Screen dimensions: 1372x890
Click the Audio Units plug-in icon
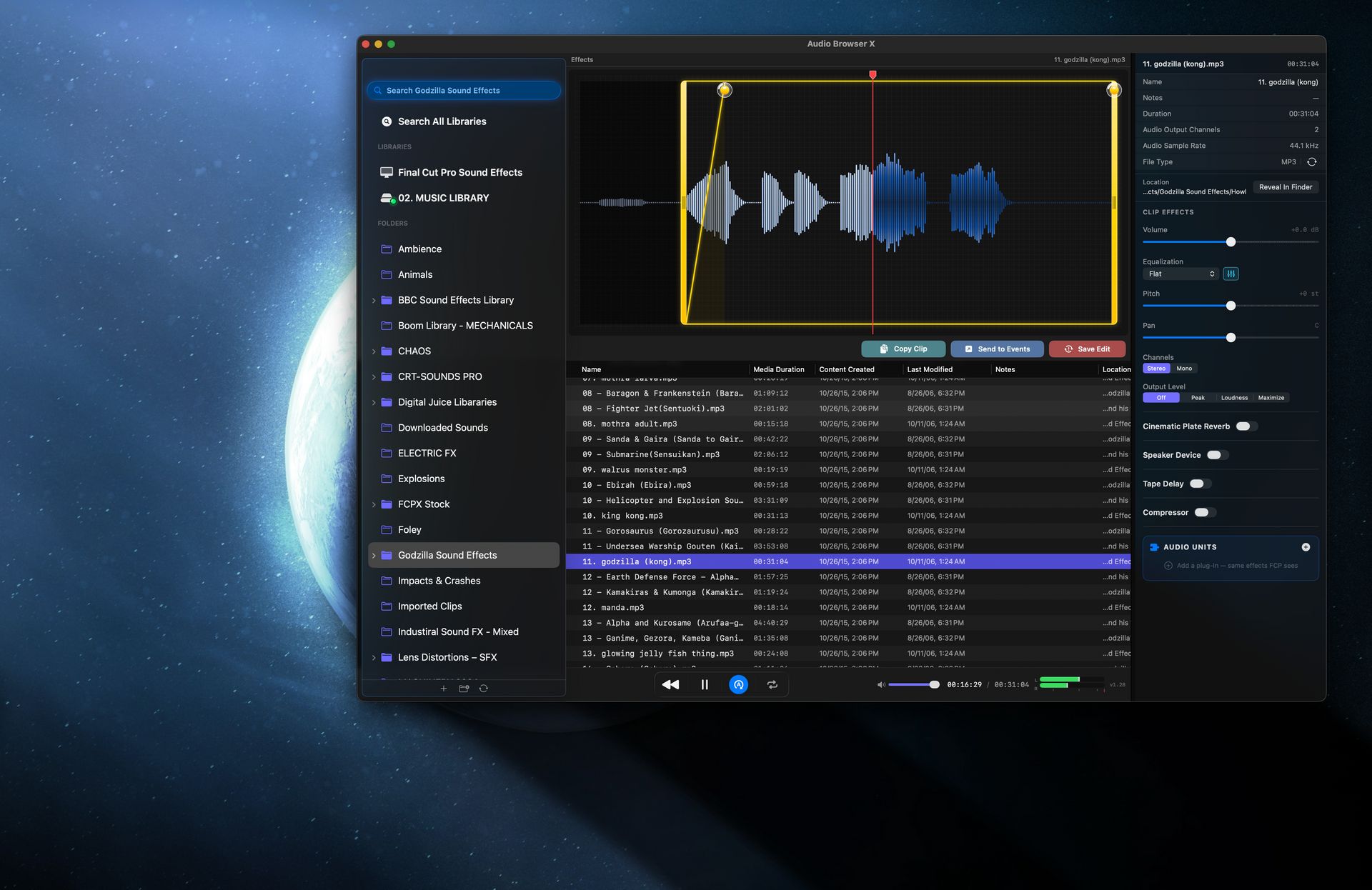[x=1154, y=547]
